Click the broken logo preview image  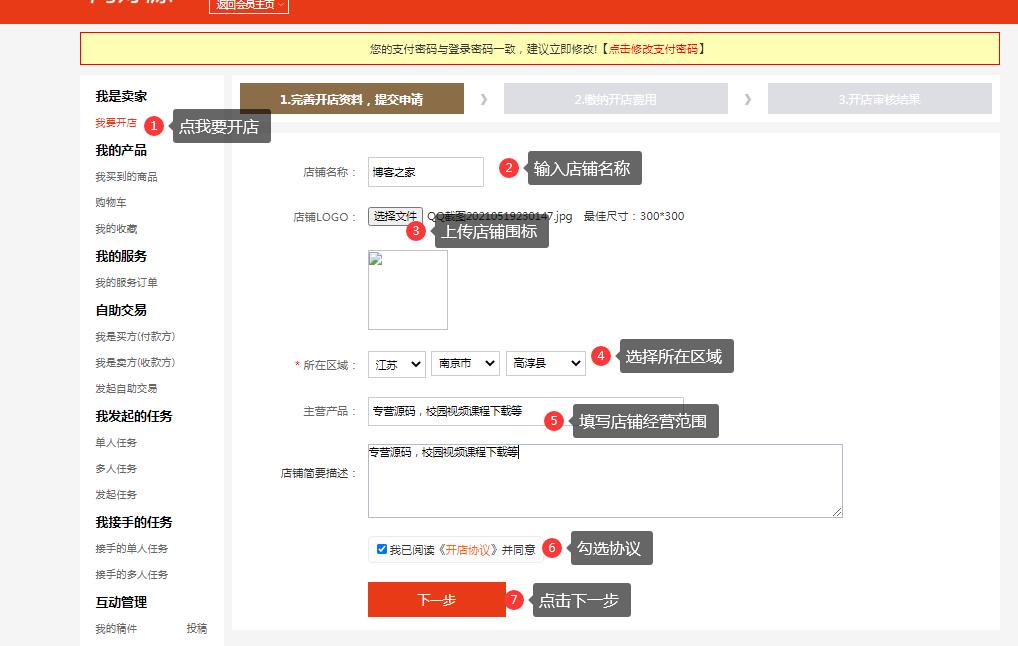click(407, 289)
